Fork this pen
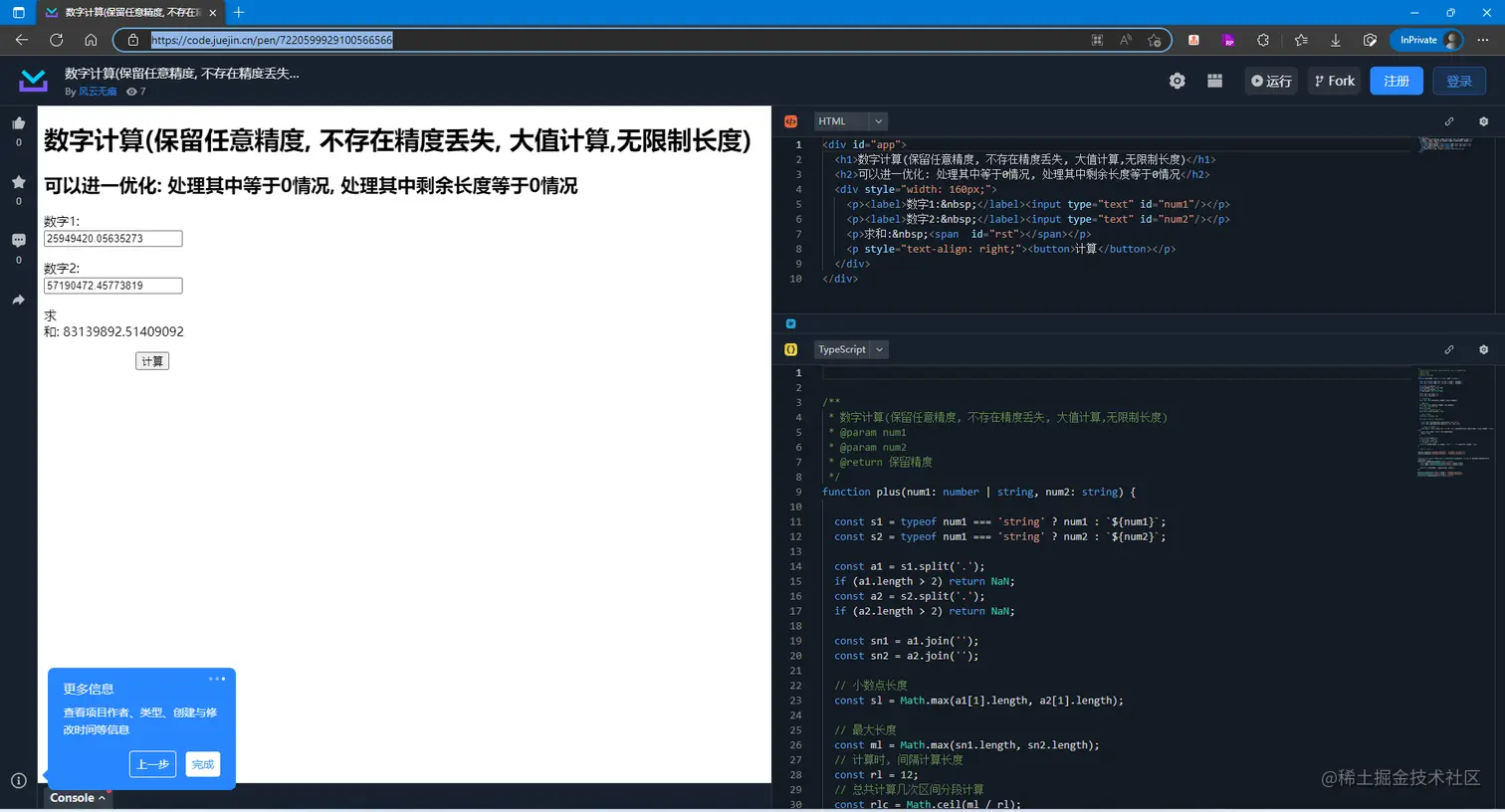Image resolution: width=1505 pixels, height=812 pixels. 1335,81
